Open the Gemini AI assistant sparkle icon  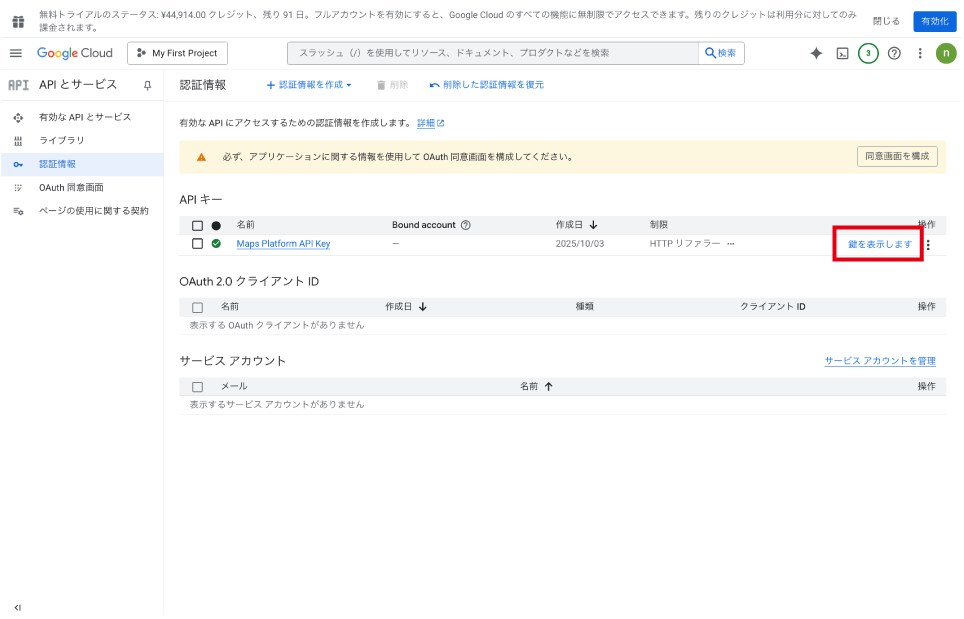tap(816, 53)
